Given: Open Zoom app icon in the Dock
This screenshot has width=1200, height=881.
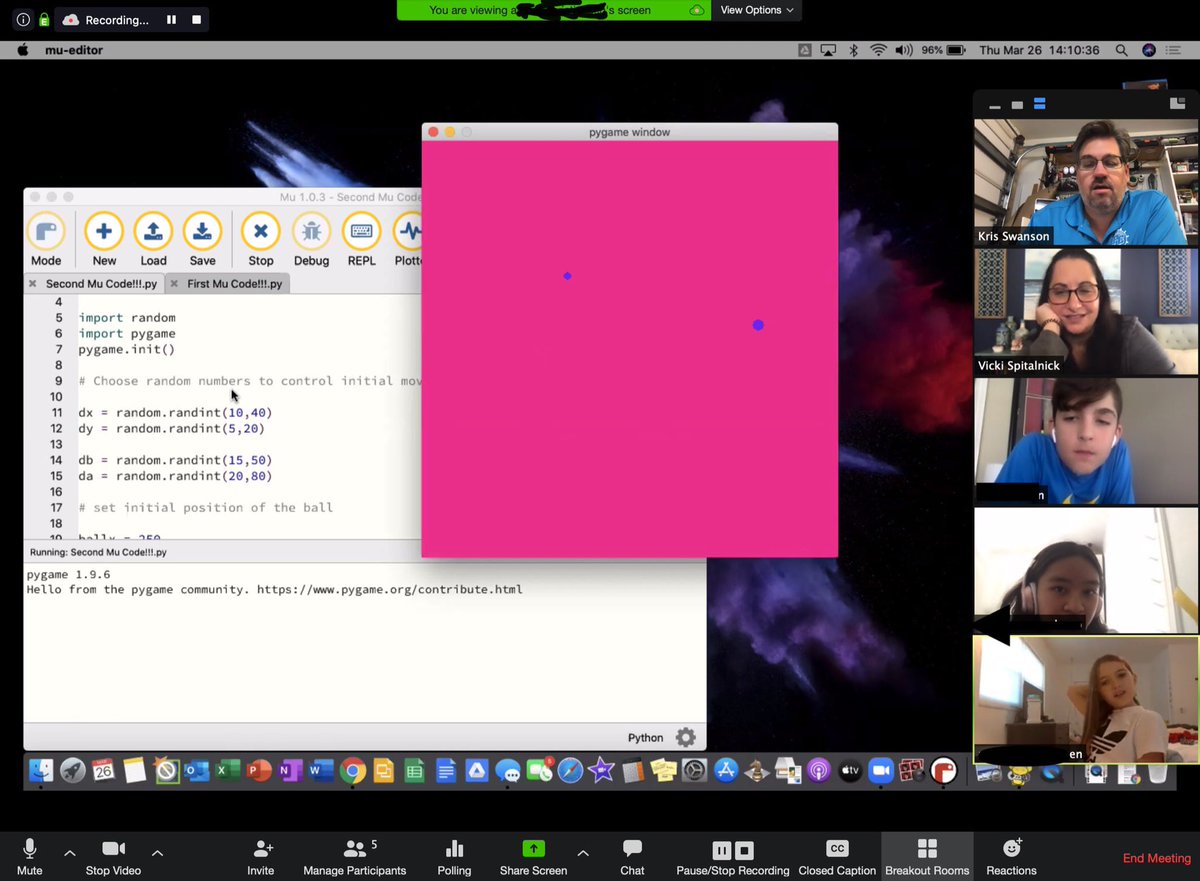Looking at the screenshot, I should (x=880, y=771).
